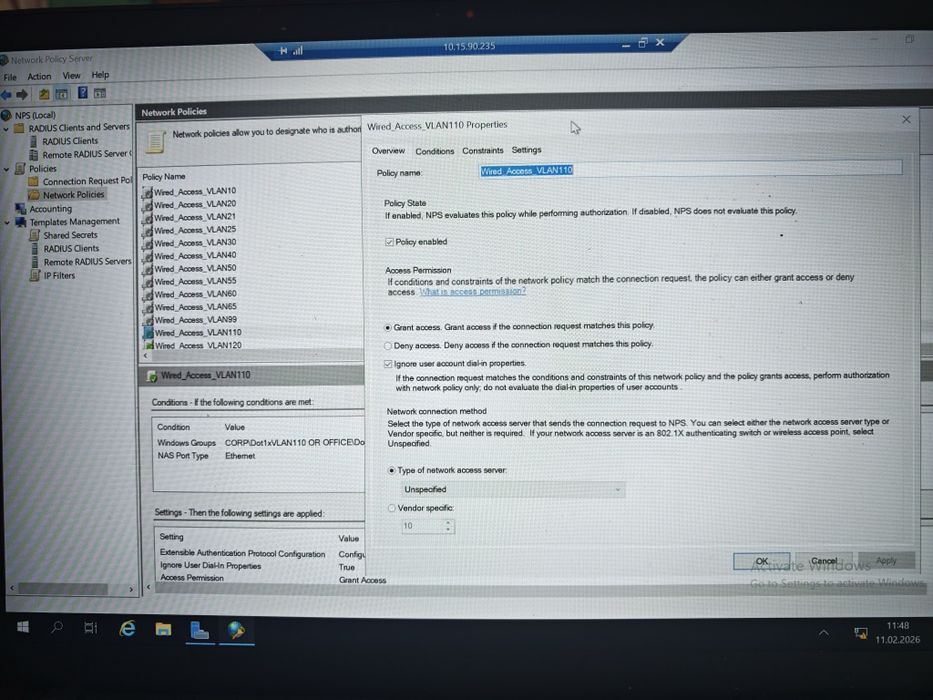
Task: Toggle Ignore user account dial-in properties
Action: (388, 364)
